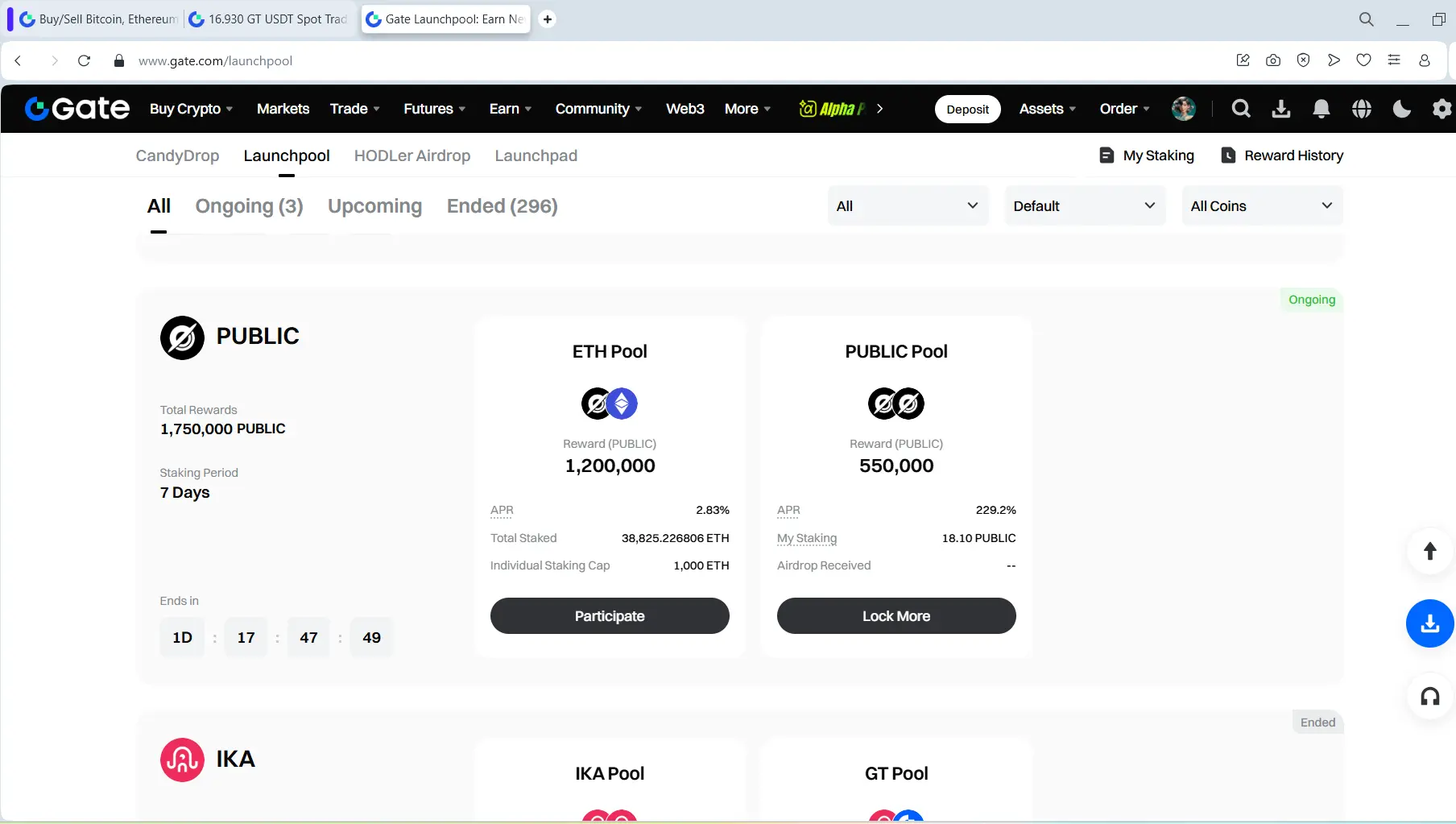Click the back-to-top arrow floating button
Image resolution: width=1456 pixels, height=824 pixels.
[1430, 551]
